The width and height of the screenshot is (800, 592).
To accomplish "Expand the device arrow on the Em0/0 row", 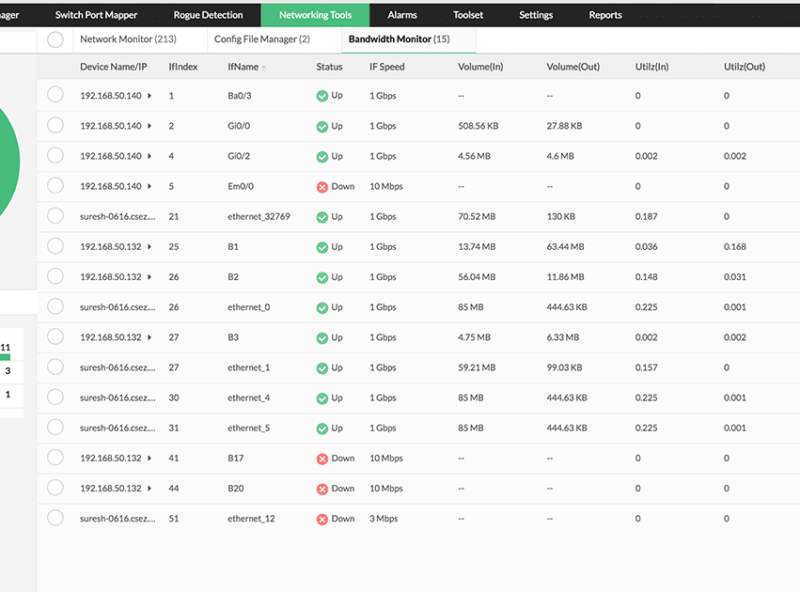I will (x=150, y=187).
